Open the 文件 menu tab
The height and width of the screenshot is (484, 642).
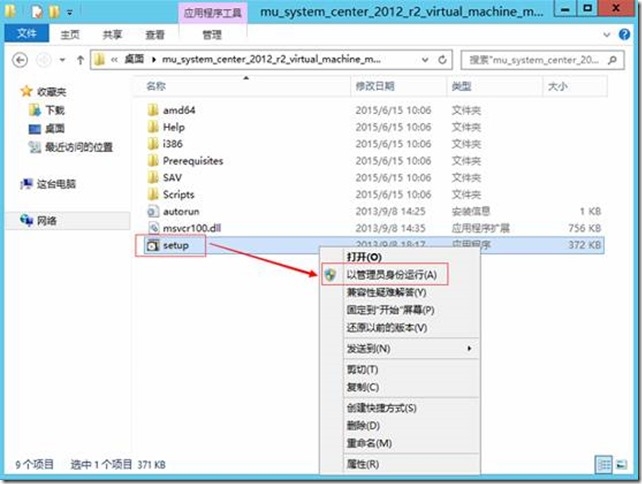coord(27,34)
